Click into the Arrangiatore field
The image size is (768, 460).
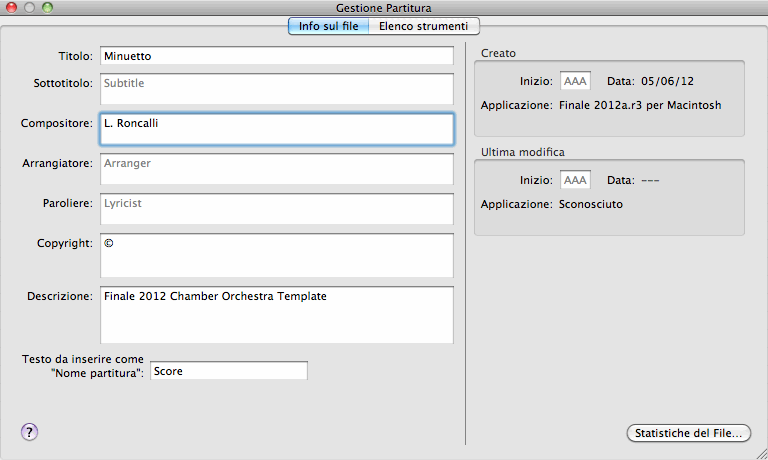(277, 169)
